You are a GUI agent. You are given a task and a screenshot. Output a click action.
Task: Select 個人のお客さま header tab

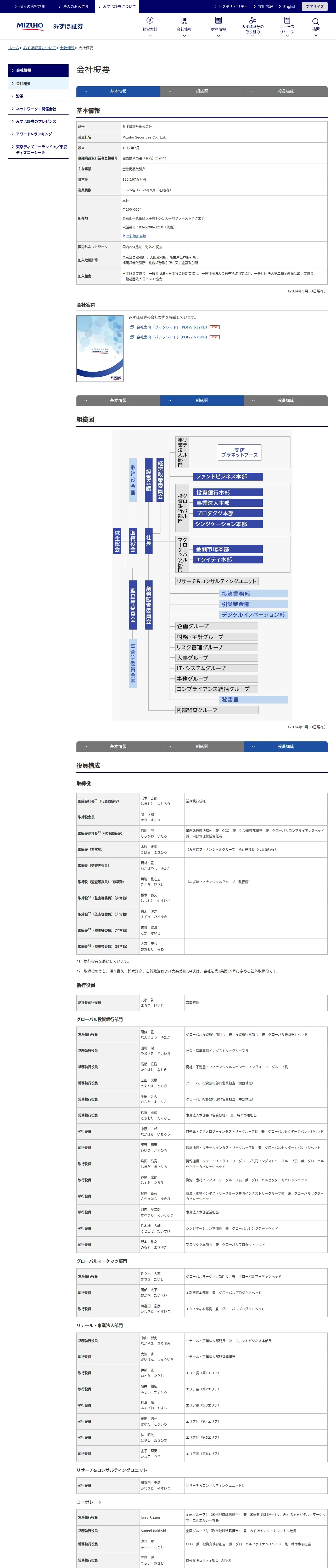(29, 7)
